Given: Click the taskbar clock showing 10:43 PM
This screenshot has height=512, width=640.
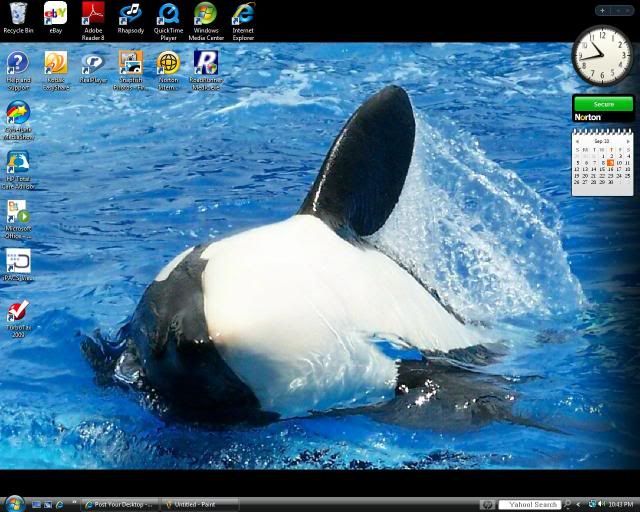Looking at the screenshot, I should coord(621,505).
